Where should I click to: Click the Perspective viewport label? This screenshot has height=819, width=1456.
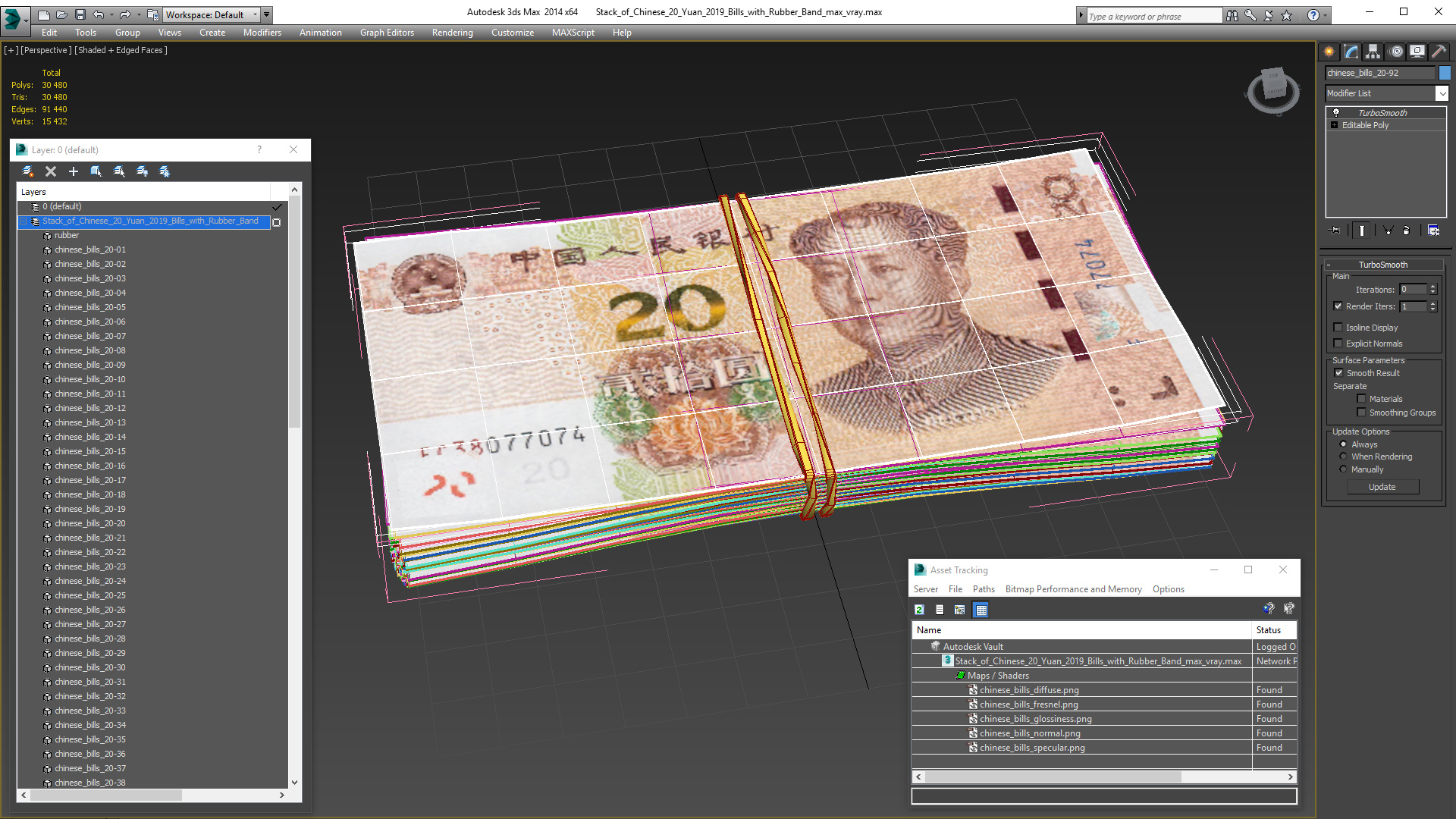tap(45, 50)
